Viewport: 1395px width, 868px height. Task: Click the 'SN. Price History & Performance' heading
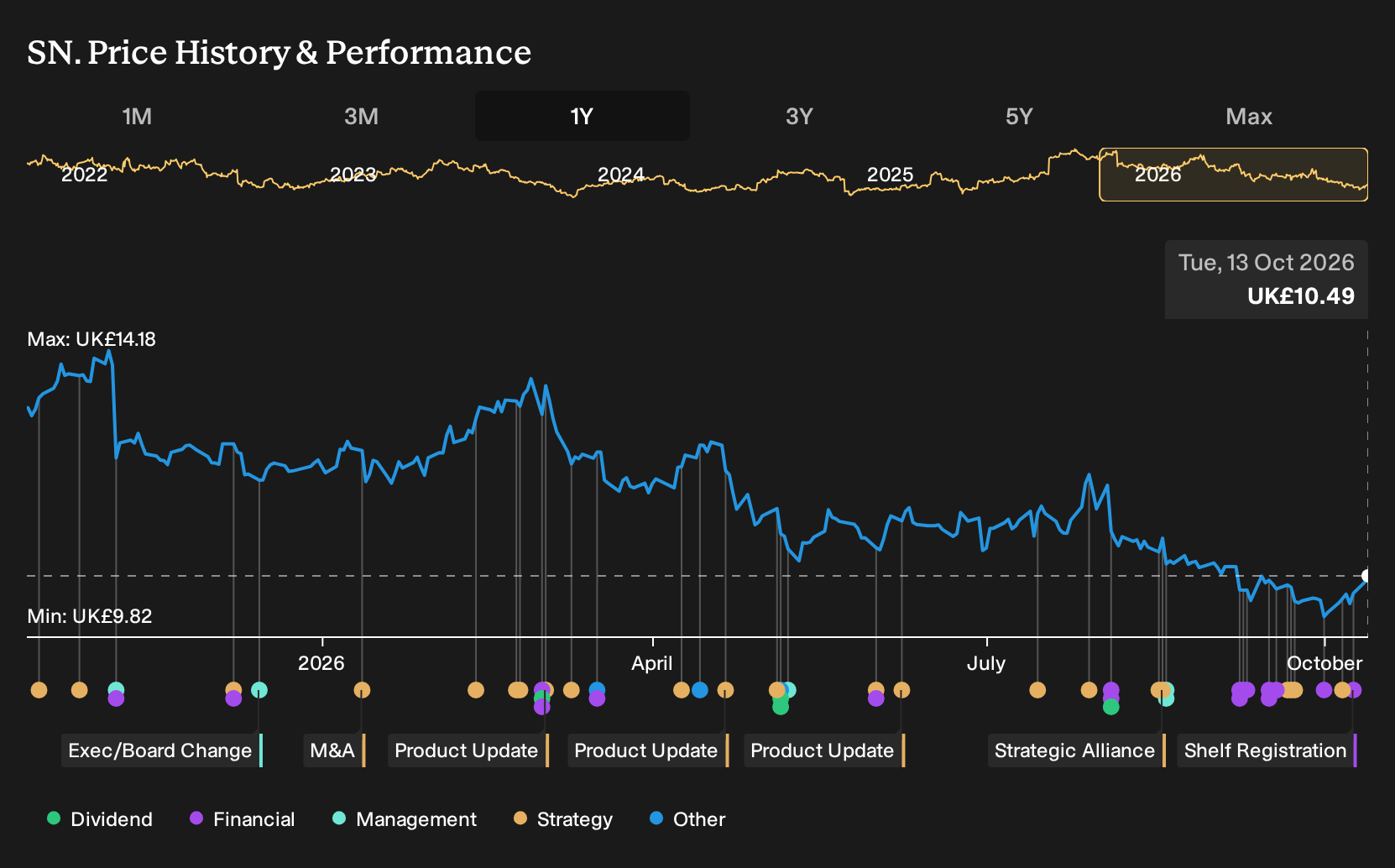coord(280,52)
